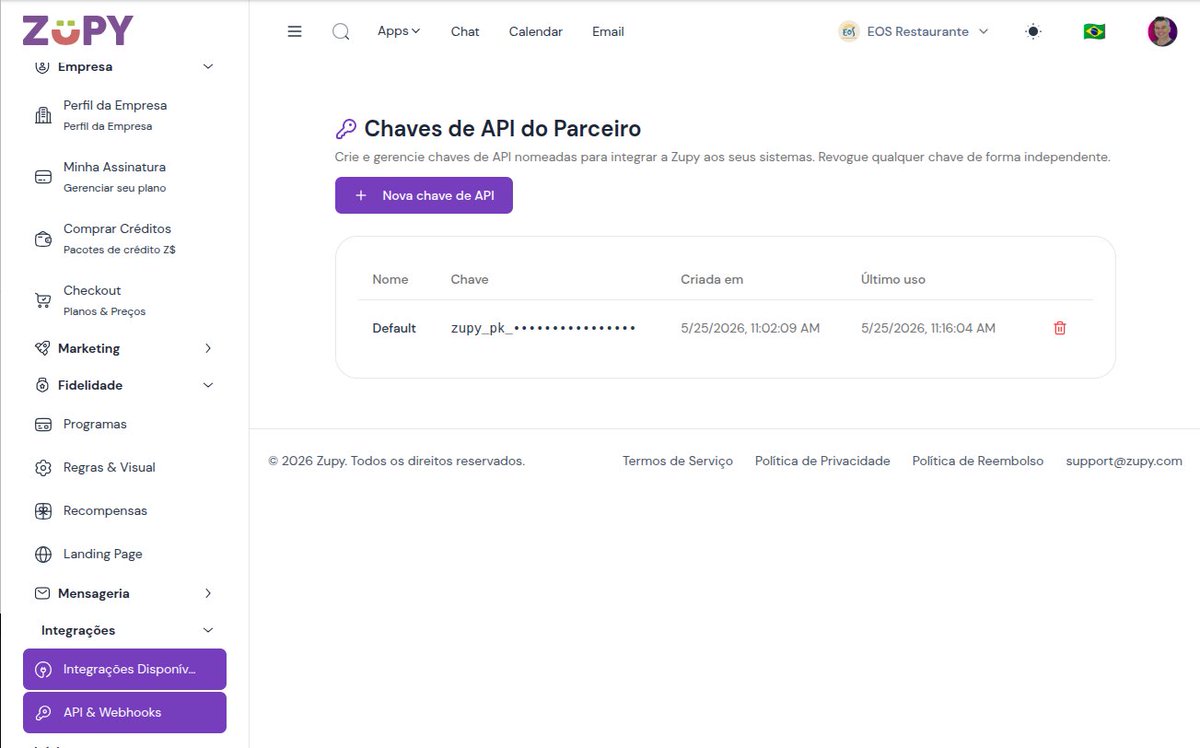Click the Marketing rocket icon
1200x748 pixels.
42,348
